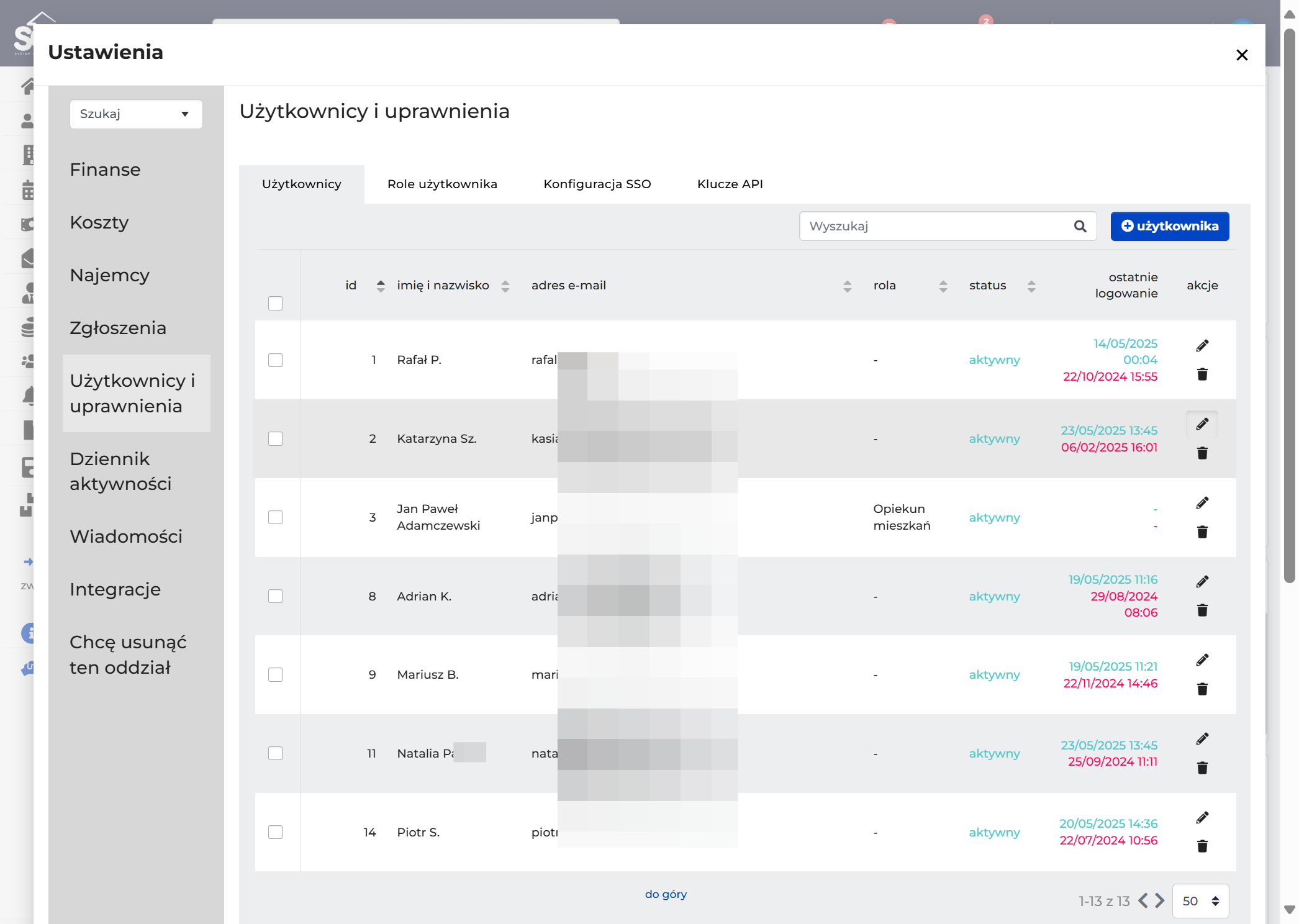Select Użytkownicy tab

pyautogui.click(x=302, y=184)
